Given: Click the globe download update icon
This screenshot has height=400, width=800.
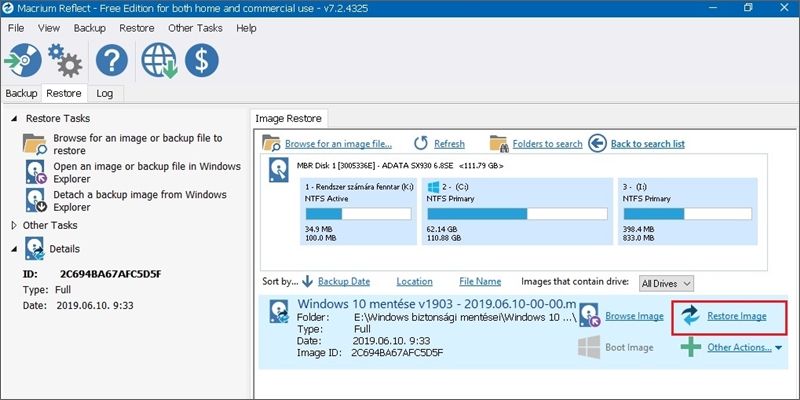Looking at the screenshot, I should pyautogui.click(x=159, y=61).
